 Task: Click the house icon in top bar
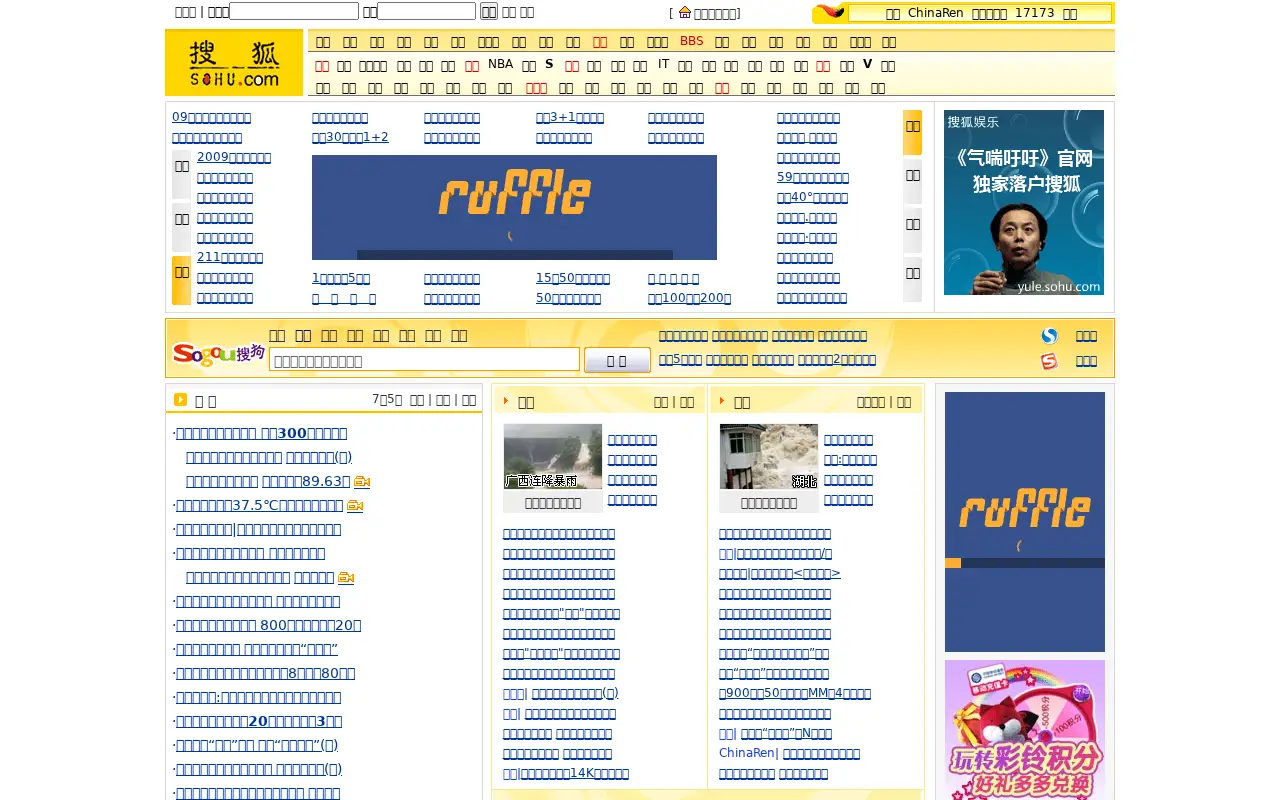(x=685, y=12)
